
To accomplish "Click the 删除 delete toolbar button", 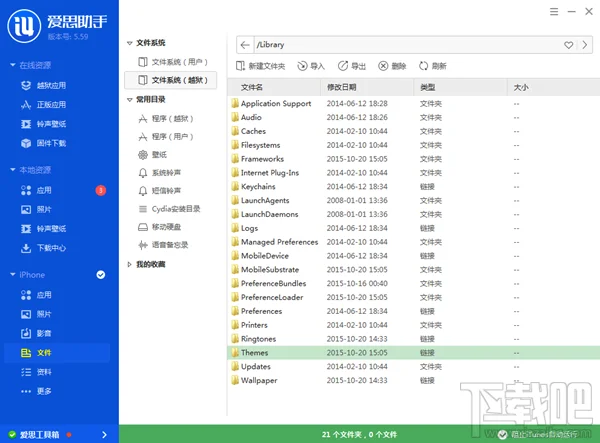I will click(392, 66).
